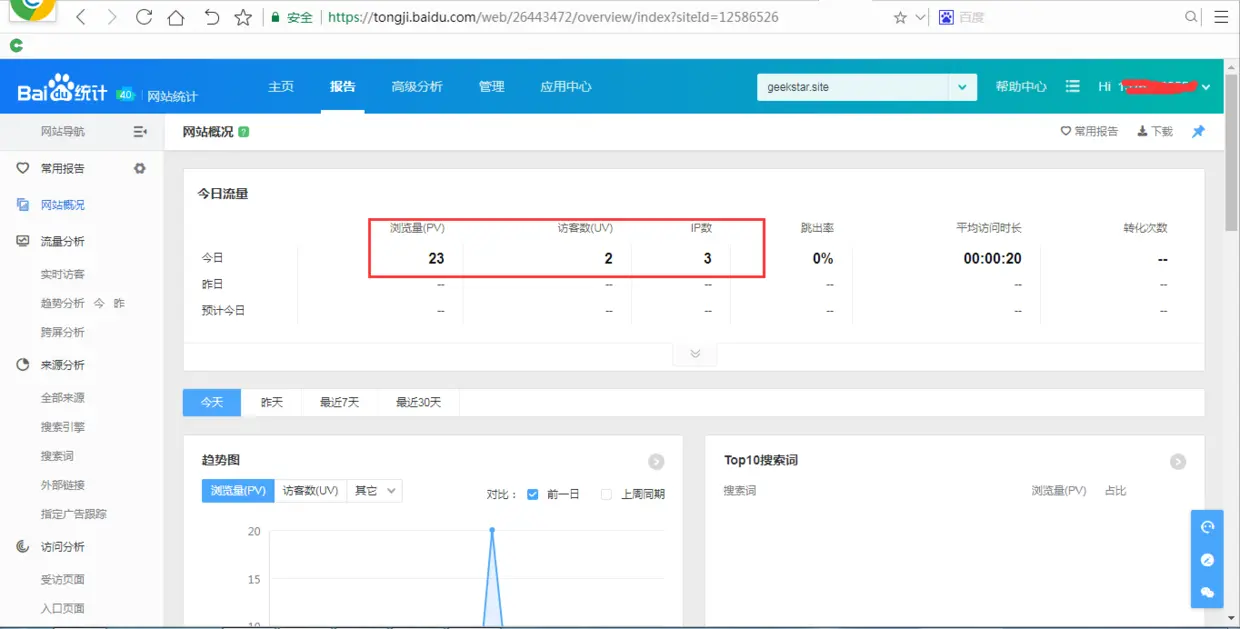Screen dimensions: 1240x629
Task: Switch to the 最近30天 tab
Action: [419, 402]
